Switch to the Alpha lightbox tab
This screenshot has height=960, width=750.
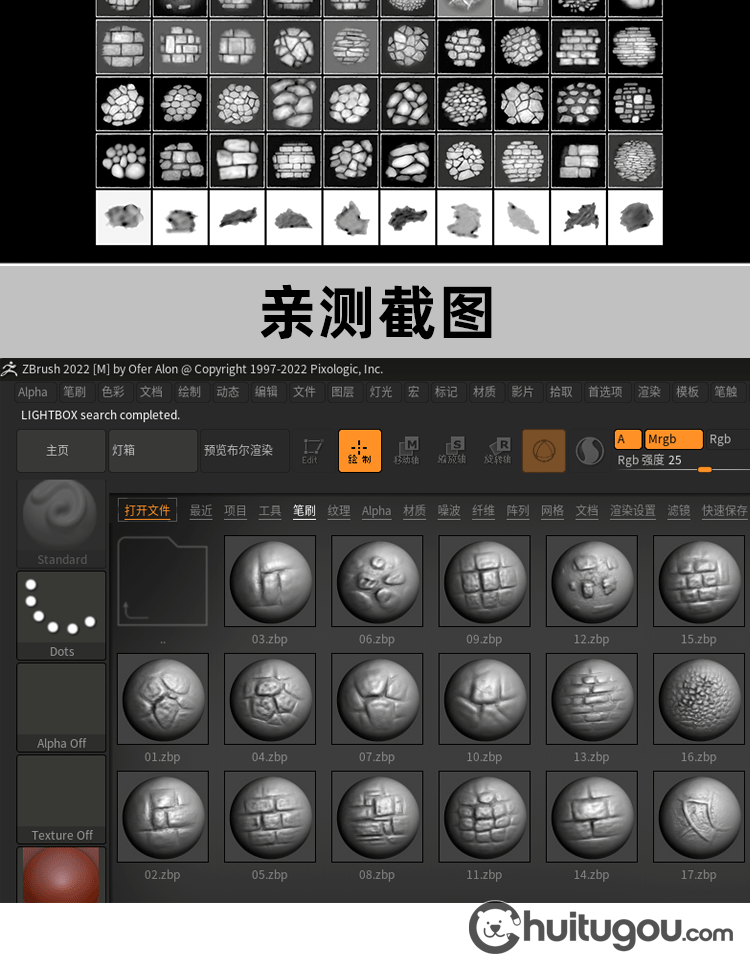coord(376,511)
